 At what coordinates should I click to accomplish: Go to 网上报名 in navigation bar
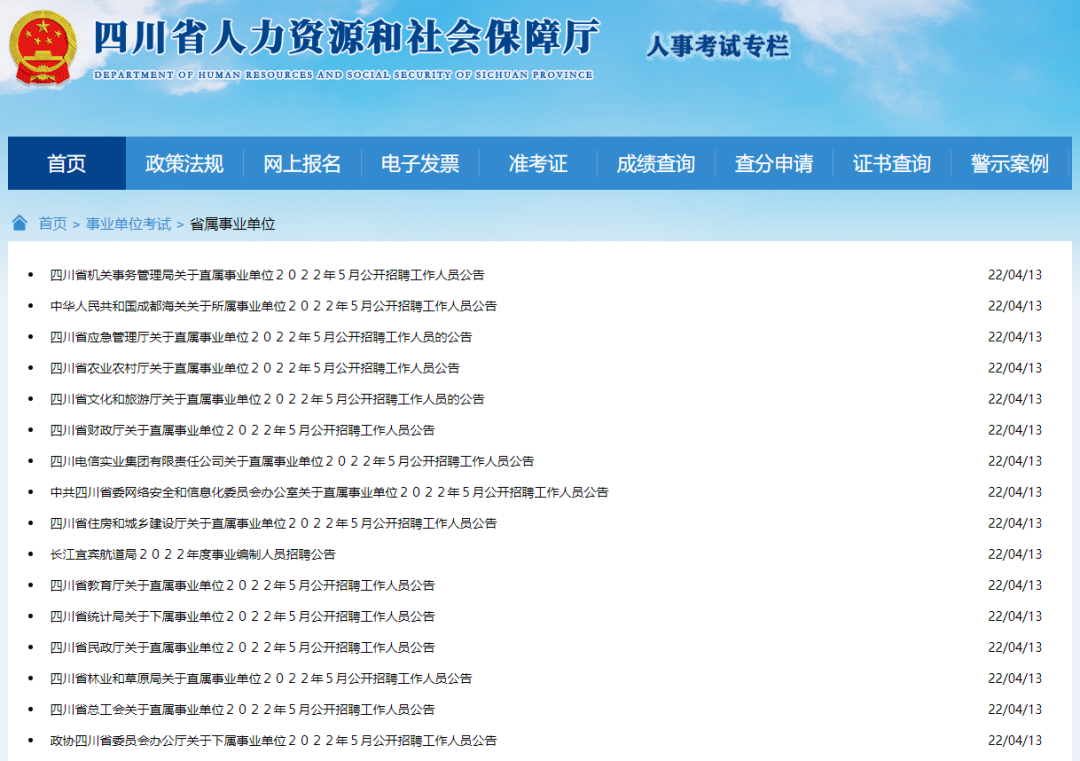coord(302,164)
